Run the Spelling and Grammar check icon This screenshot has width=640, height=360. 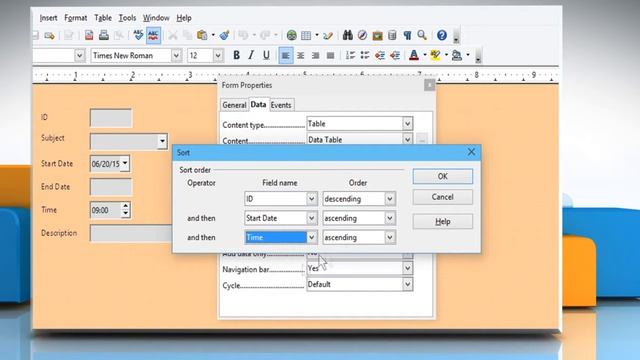point(138,36)
